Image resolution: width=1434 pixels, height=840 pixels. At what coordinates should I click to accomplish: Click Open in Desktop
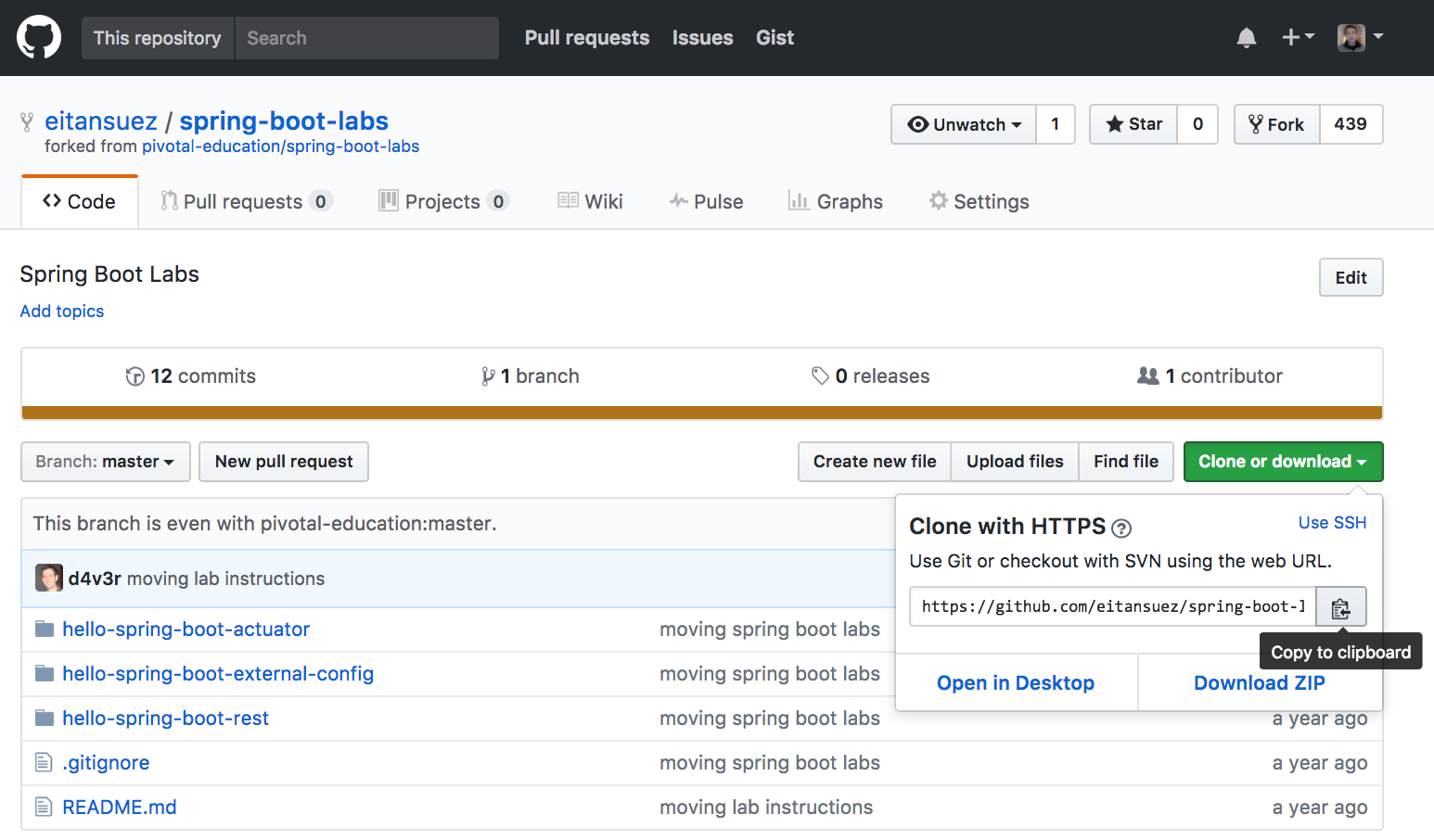(x=1016, y=683)
